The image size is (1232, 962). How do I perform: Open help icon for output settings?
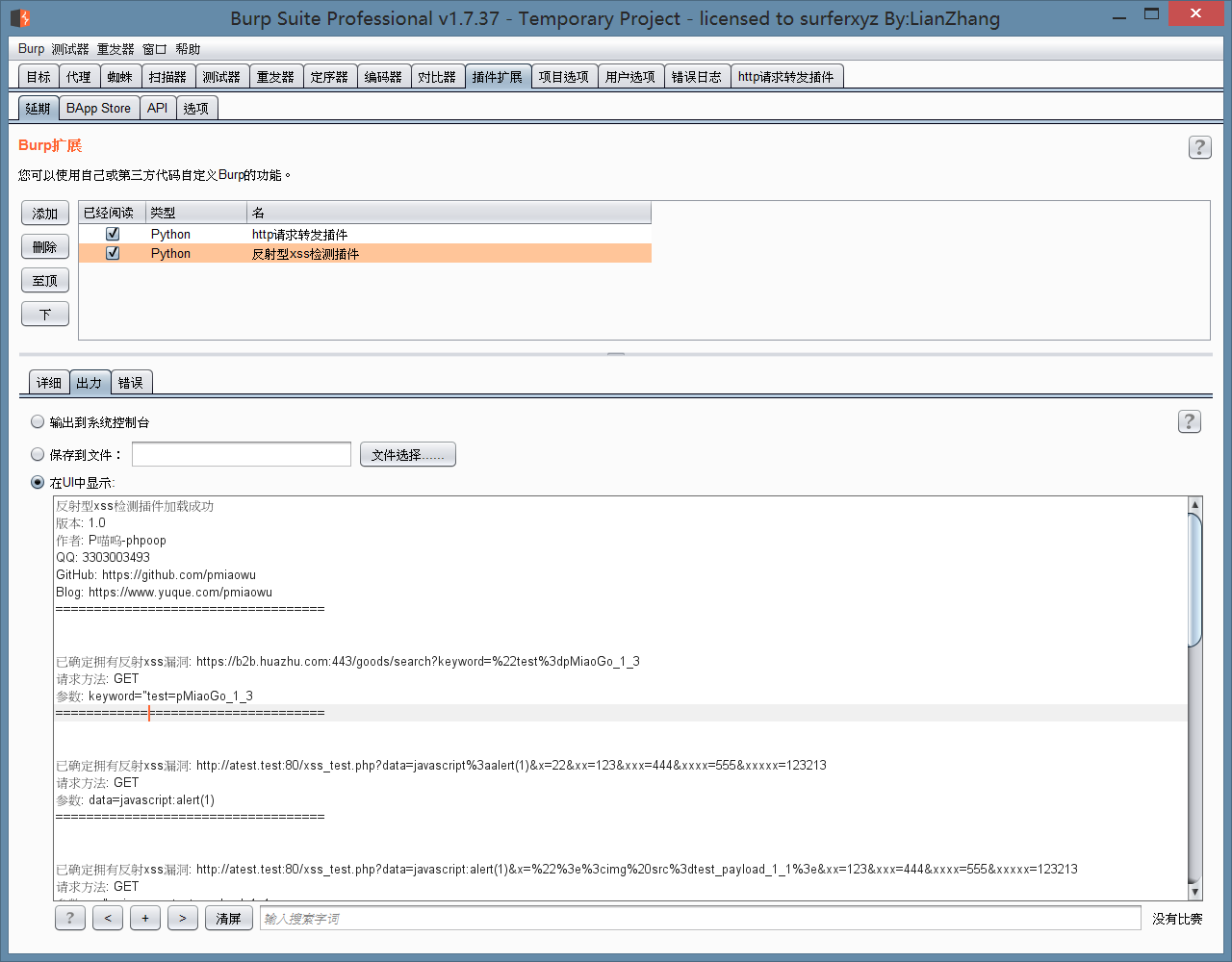[1190, 421]
